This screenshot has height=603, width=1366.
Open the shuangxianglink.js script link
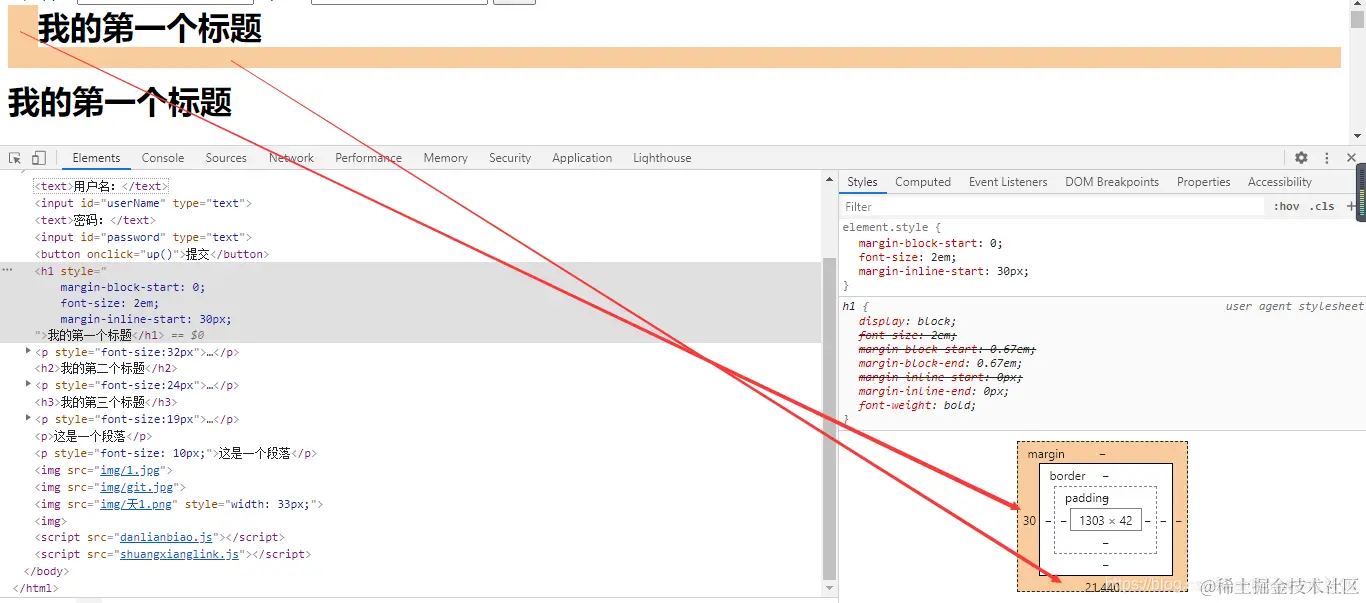point(179,554)
